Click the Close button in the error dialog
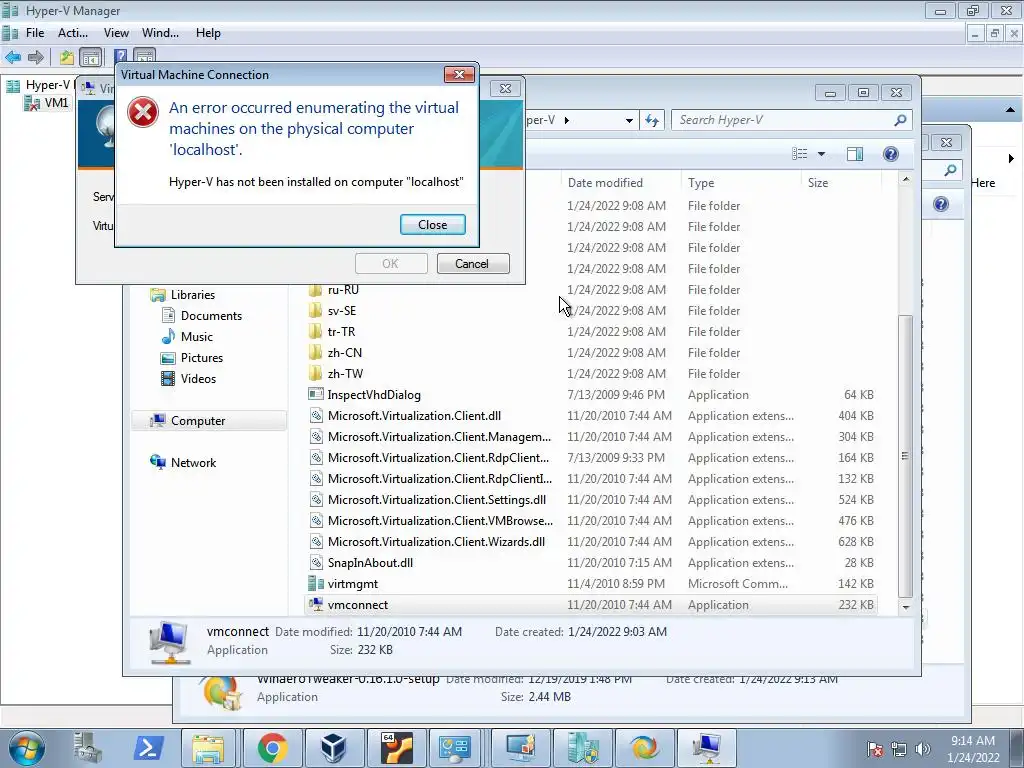This screenshot has height=768, width=1024. 432,225
